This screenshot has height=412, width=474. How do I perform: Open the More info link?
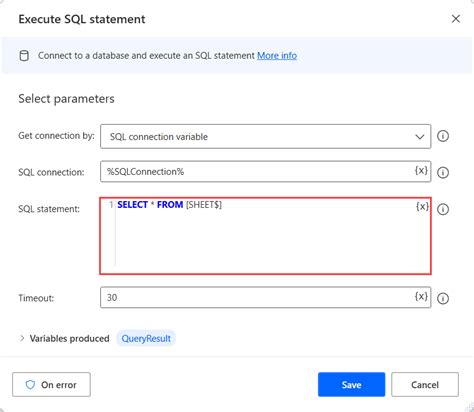pos(277,55)
